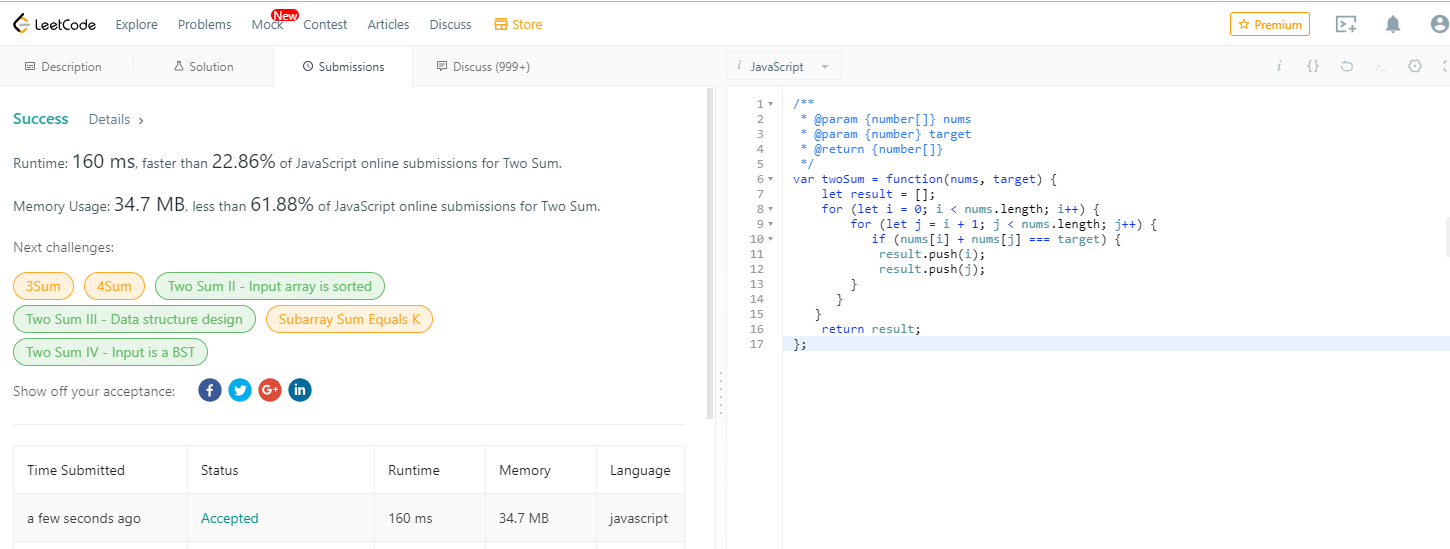This screenshot has height=549, width=1450.
Task: Open Subarray Sum Equals K challenge
Action: tap(349, 319)
